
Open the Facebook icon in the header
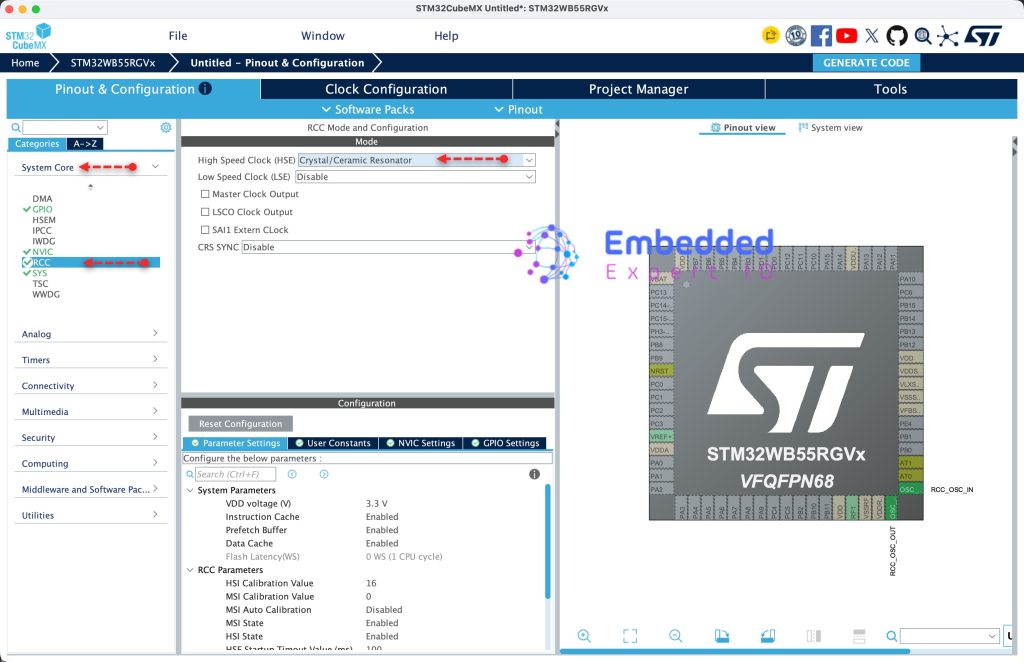click(x=821, y=35)
